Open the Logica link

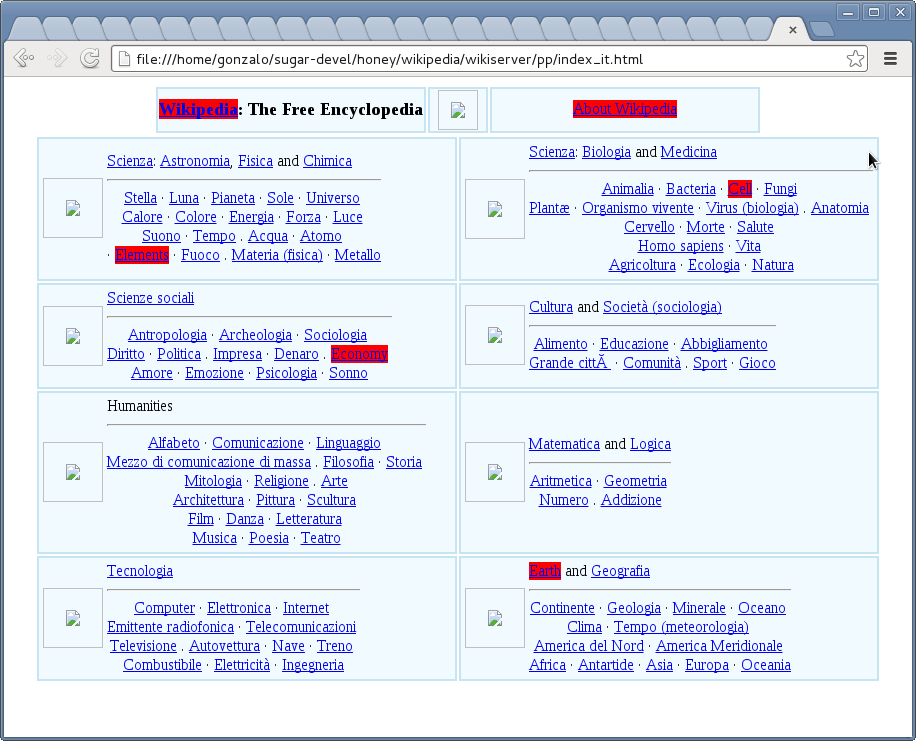tap(650, 444)
